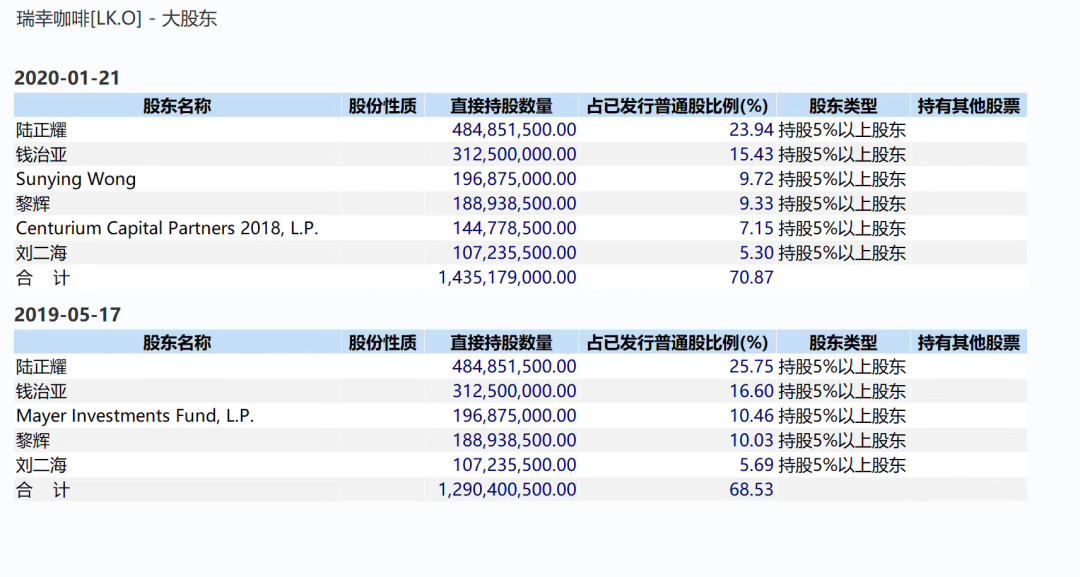Click the total 1,435,179,000.00

point(507,278)
